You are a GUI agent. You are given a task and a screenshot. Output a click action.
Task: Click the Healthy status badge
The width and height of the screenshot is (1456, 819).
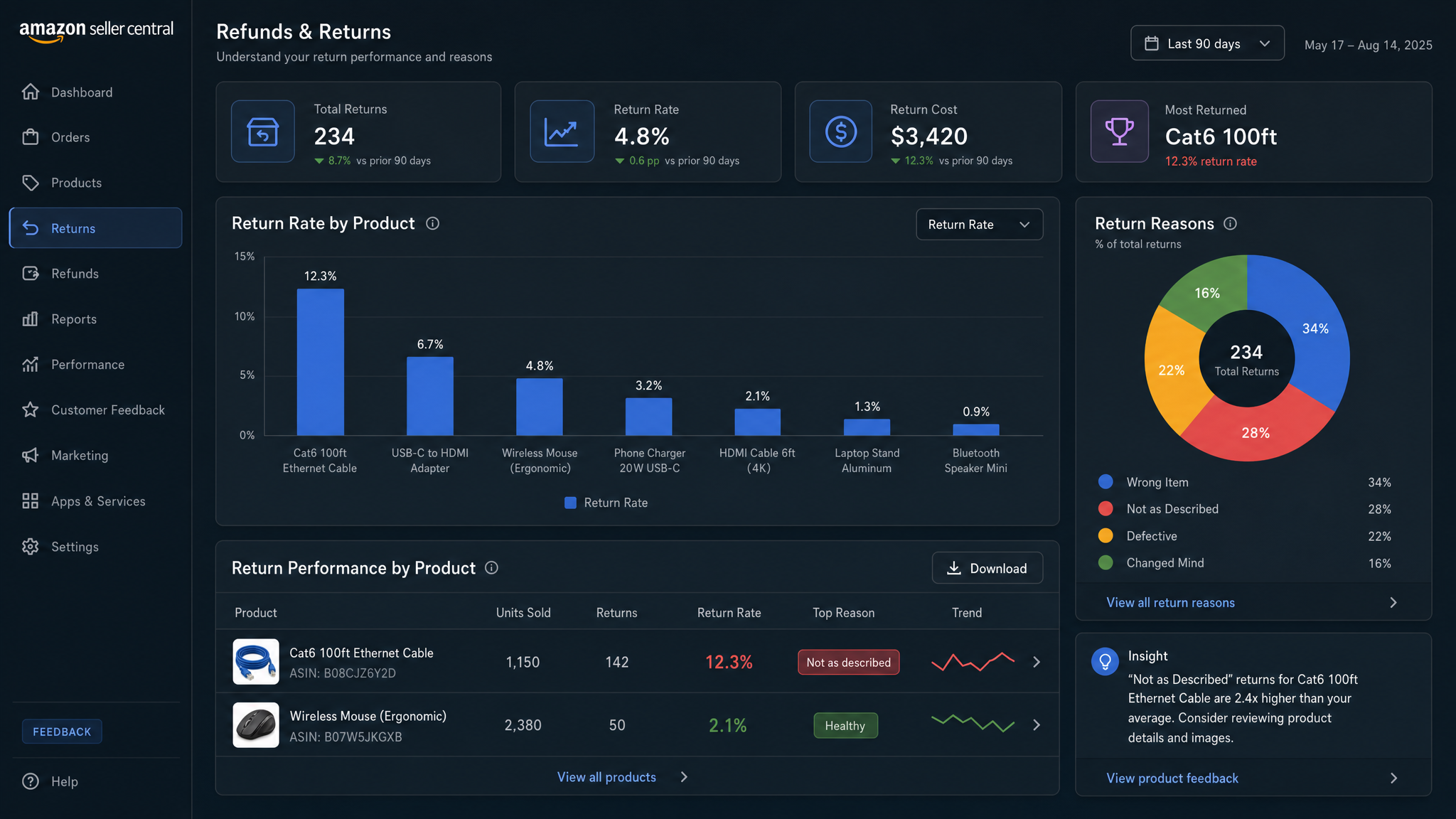(x=845, y=726)
